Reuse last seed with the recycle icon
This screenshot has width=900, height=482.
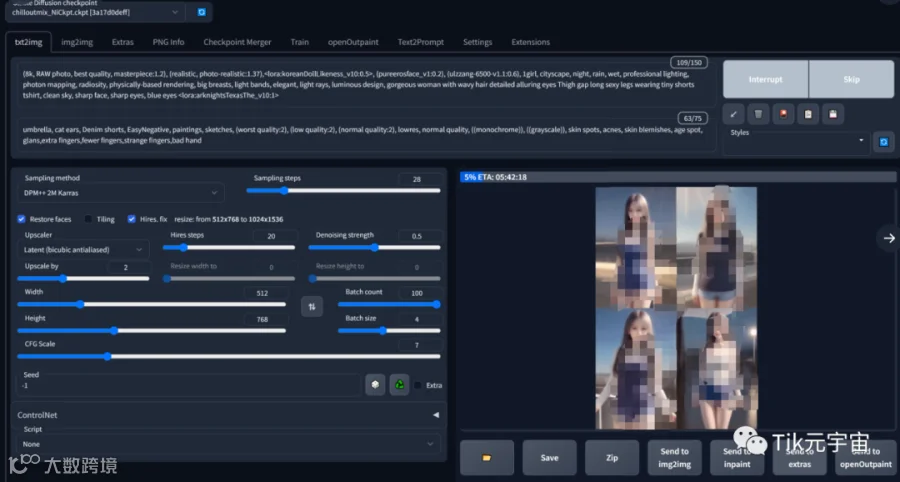[399, 384]
